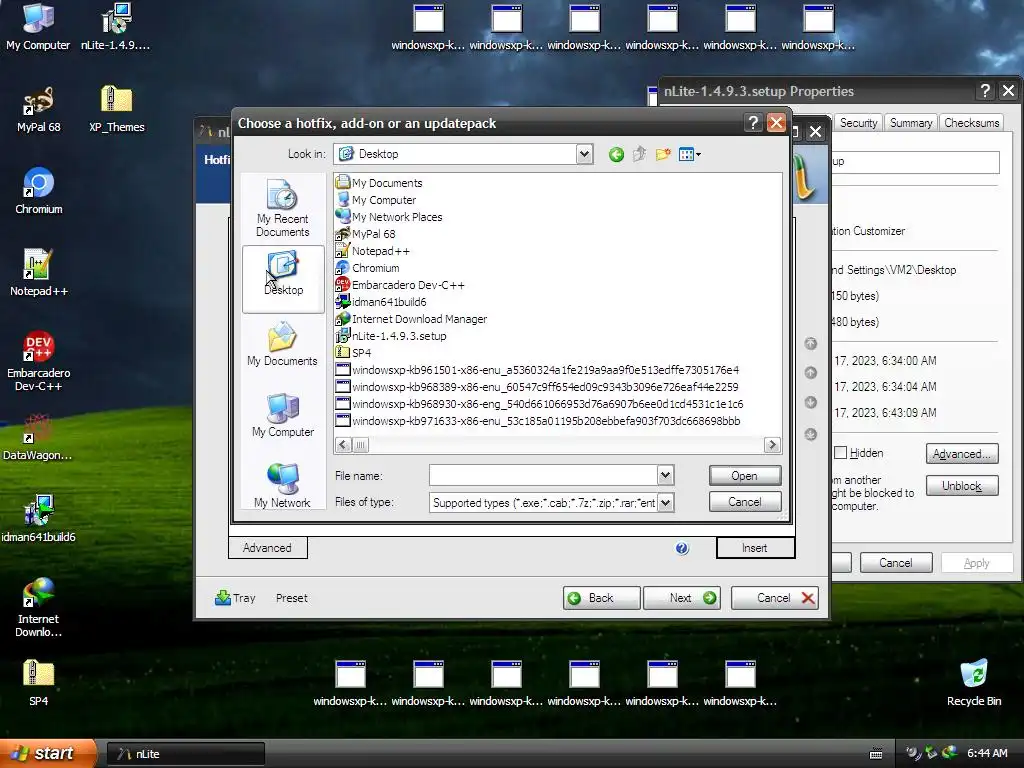Image resolution: width=1024 pixels, height=768 pixels.
Task: Click the blue help icon in nLite
Action: [682, 548]
